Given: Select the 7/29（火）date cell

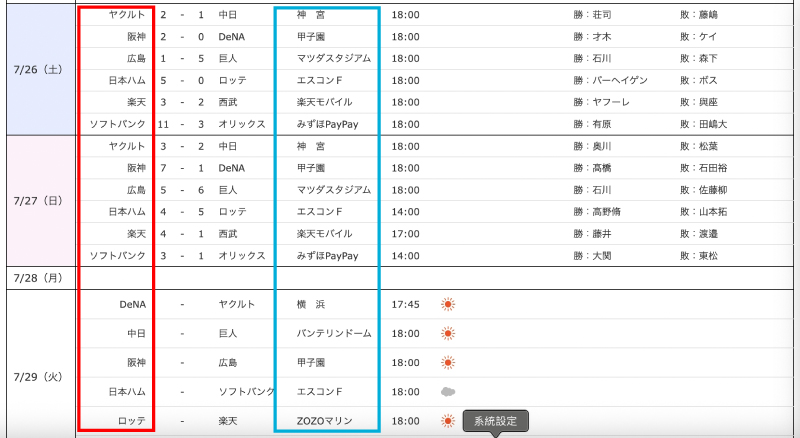Looking at the screenshot, I should pyautogui.click(x=38, y=377).
